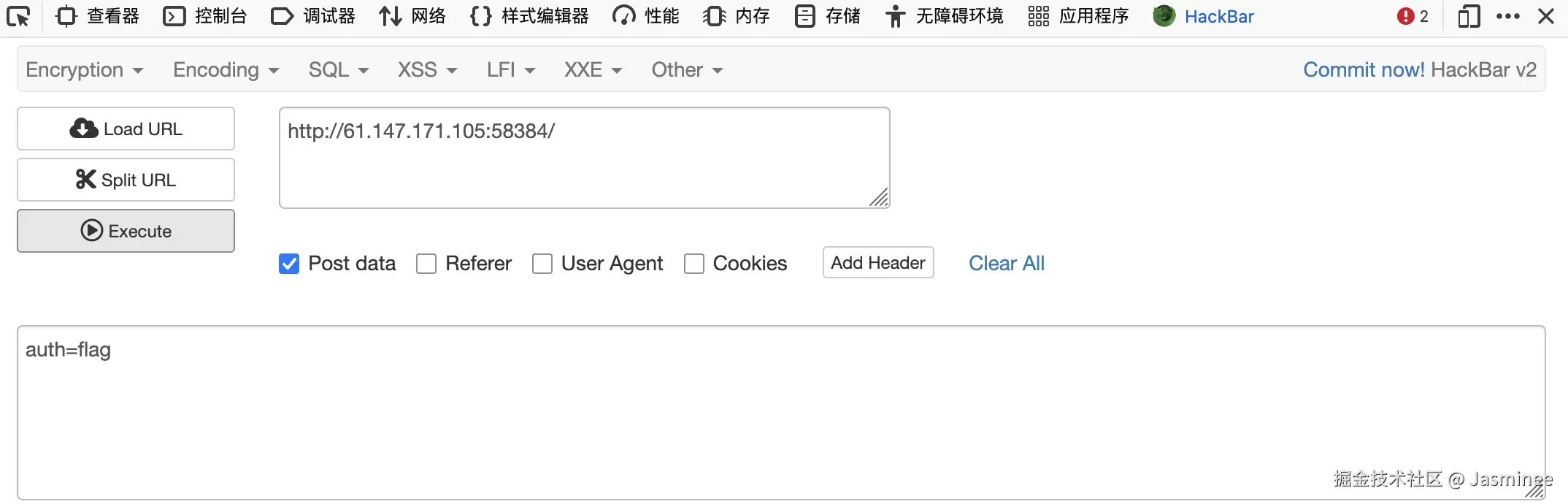Click the Split URL scissors button

tap(126, 180)
